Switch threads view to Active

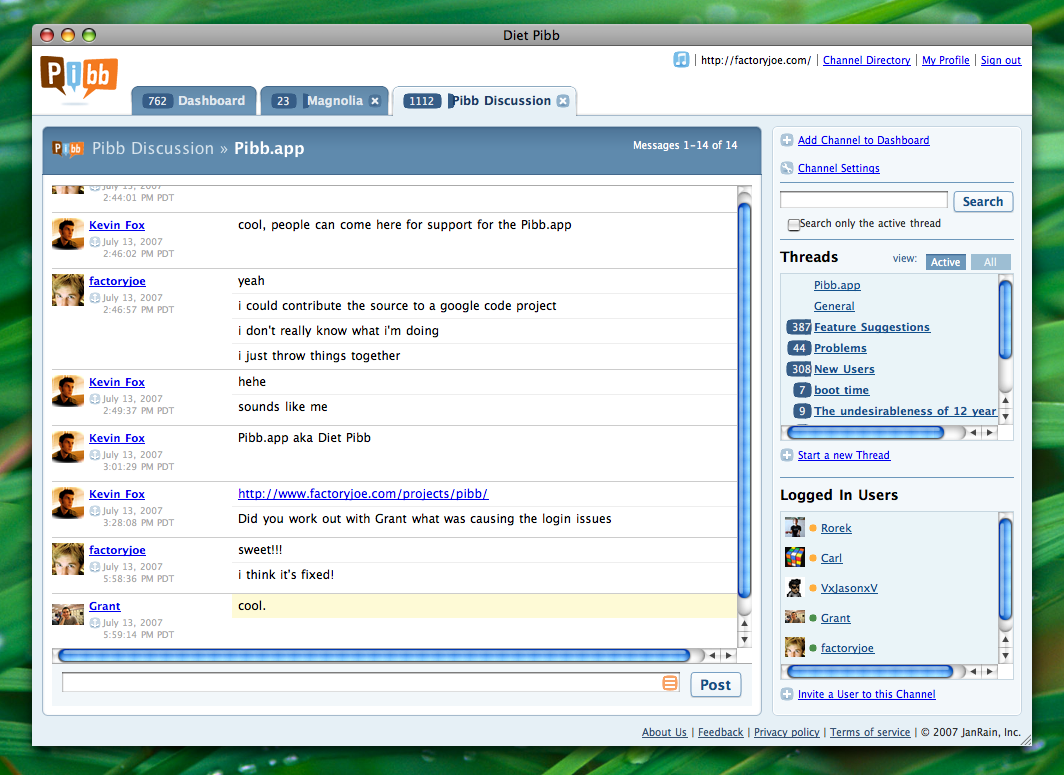[x=945, y=262]
